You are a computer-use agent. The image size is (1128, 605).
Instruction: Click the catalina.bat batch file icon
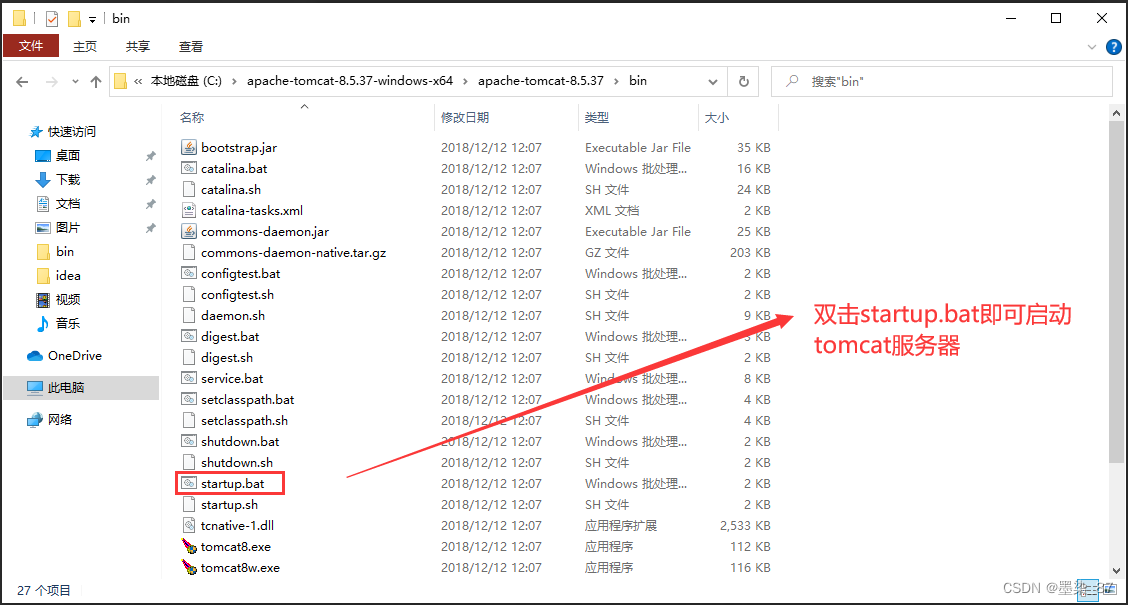pos(188,168)
